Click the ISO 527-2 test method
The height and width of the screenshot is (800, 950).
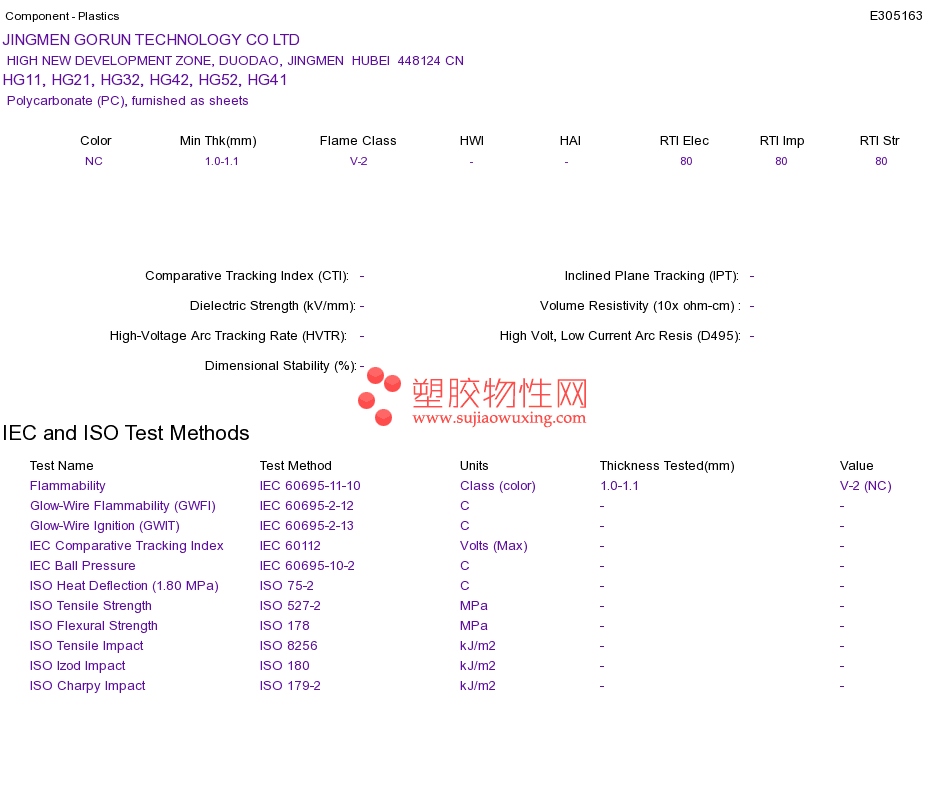pyautogui.click(x=290, y=605)
